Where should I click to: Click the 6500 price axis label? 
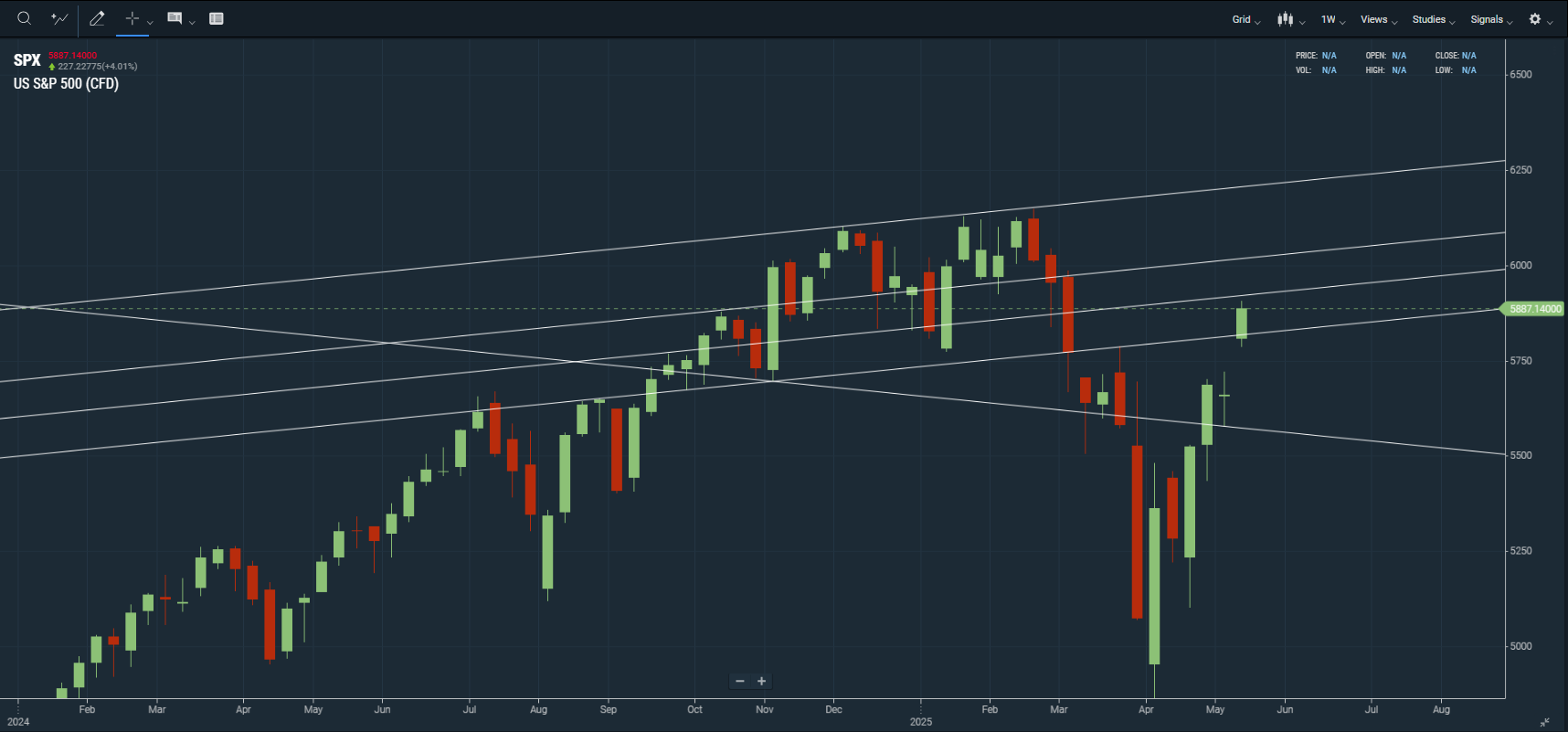(1520, 75)
